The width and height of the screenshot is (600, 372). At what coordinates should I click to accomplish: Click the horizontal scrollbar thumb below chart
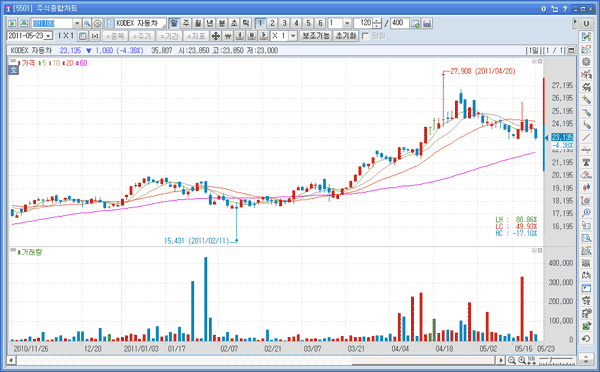[423, 360]
